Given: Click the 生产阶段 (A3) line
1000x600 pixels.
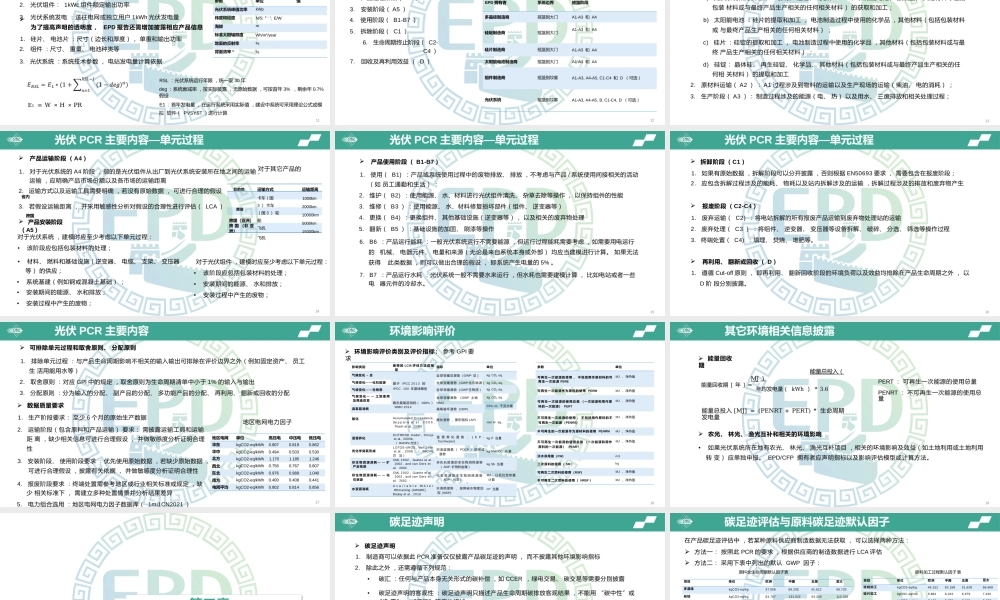Looking at the screenshot, I should click(x=820, y=96).
